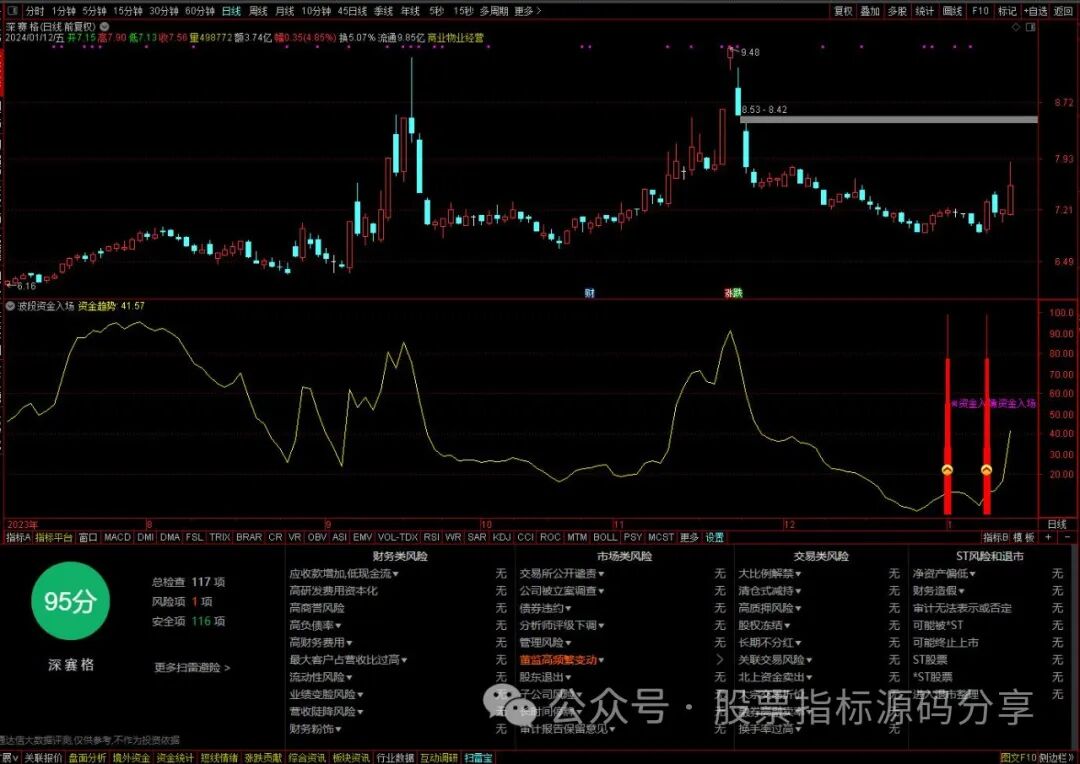
Task: Click the layout icon left of 分时
Action: 12,11
